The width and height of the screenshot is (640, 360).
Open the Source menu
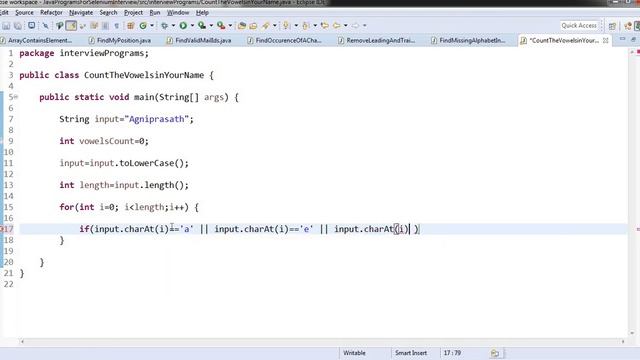click(x=24, y=13)
